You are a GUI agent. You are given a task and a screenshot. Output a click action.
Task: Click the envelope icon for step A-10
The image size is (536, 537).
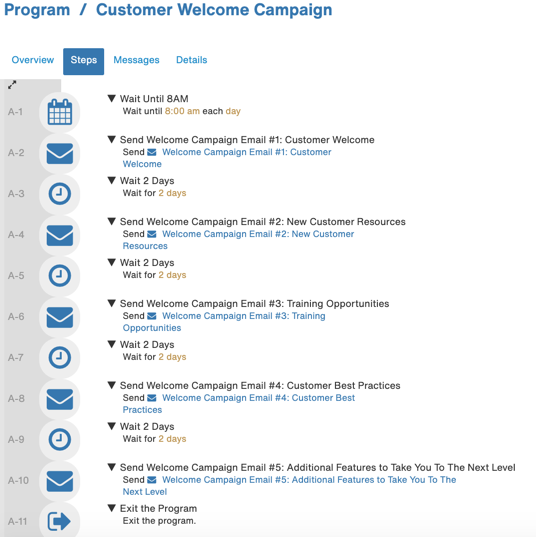click(60, 481)
